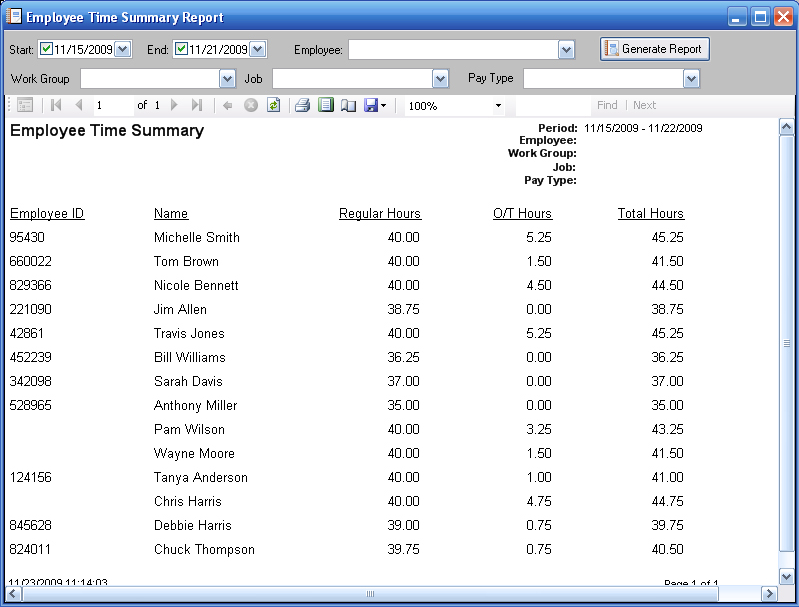Switch to Print Layout view
This screenshot has width=799, height=607.
325,105
